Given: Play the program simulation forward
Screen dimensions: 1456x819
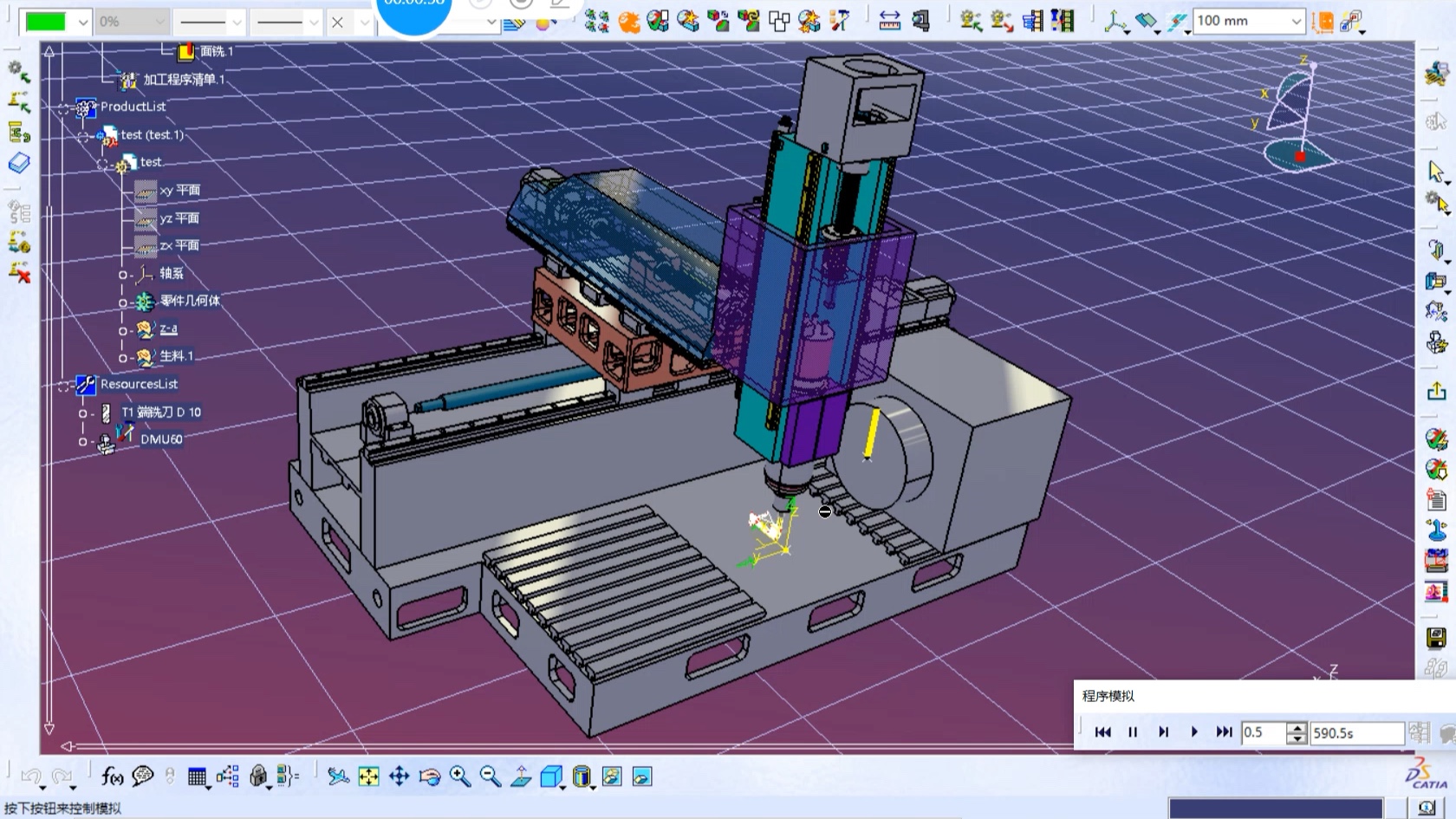Looking at the screenshot, I should coord(1193,732).
